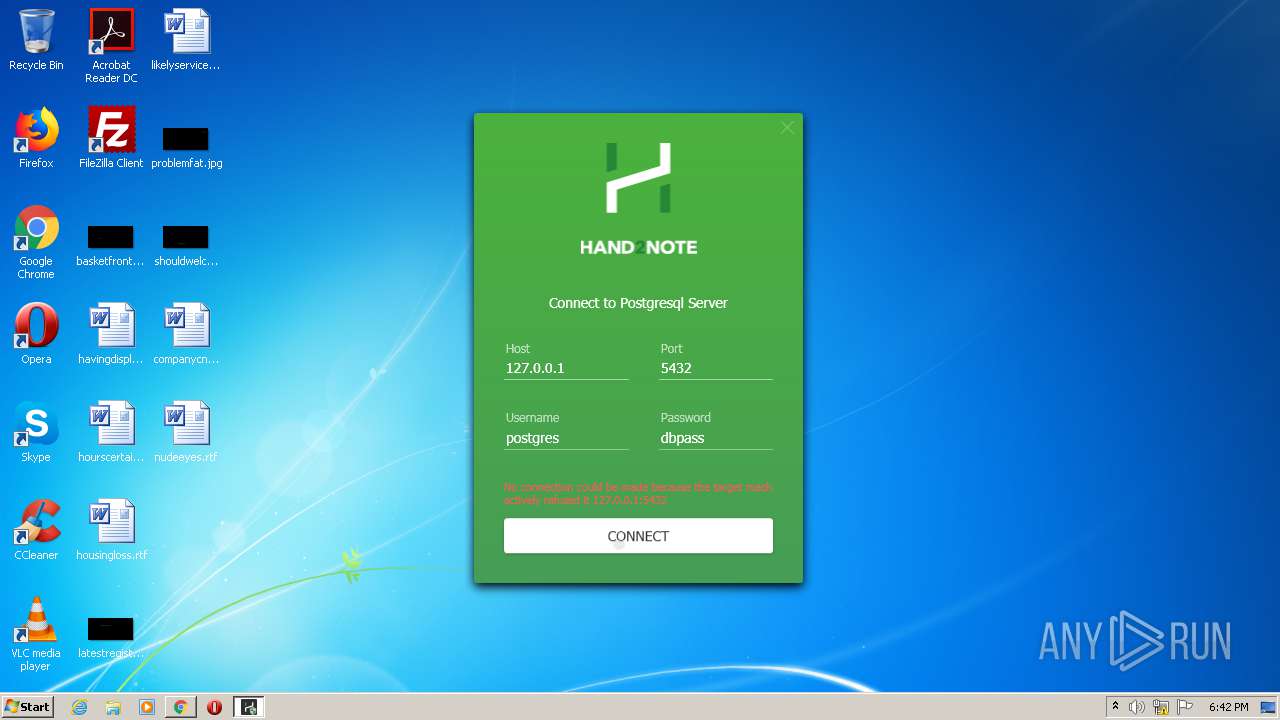Open the volume control tray icon
Image resolution: width=1280 pixels, height=720 pixels.
[1137, 707]
